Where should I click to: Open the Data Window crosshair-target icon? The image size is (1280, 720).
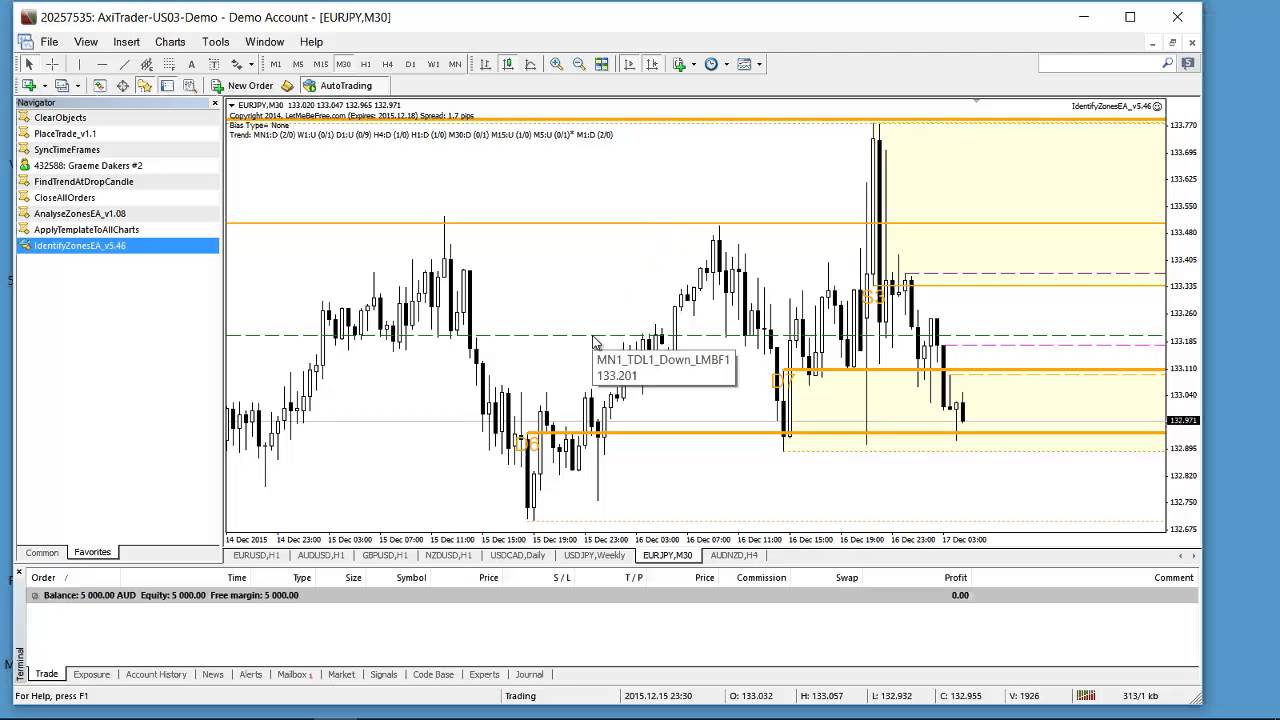click(123, 86)
